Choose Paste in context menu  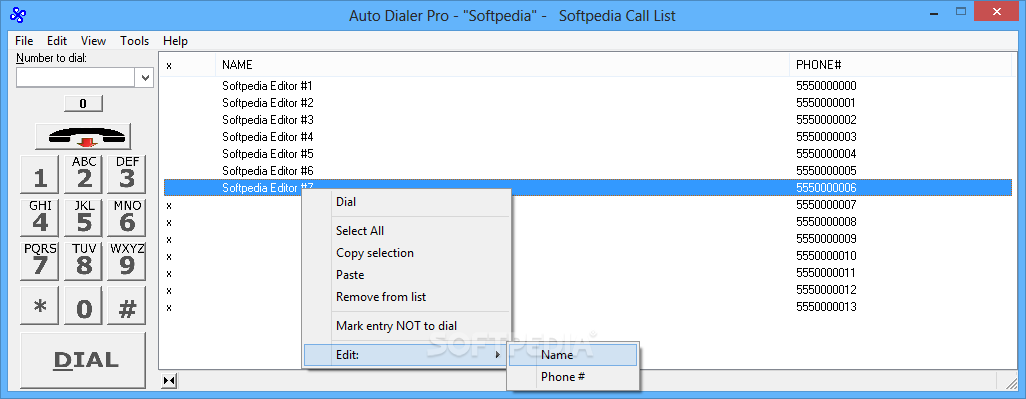(x=406, y=275)
